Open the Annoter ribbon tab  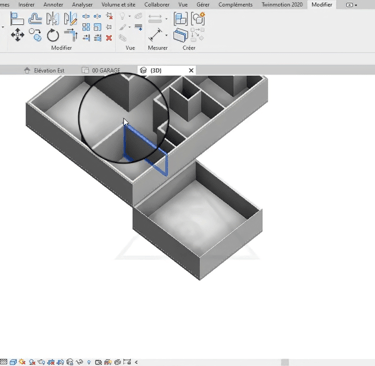pos(53,5)
